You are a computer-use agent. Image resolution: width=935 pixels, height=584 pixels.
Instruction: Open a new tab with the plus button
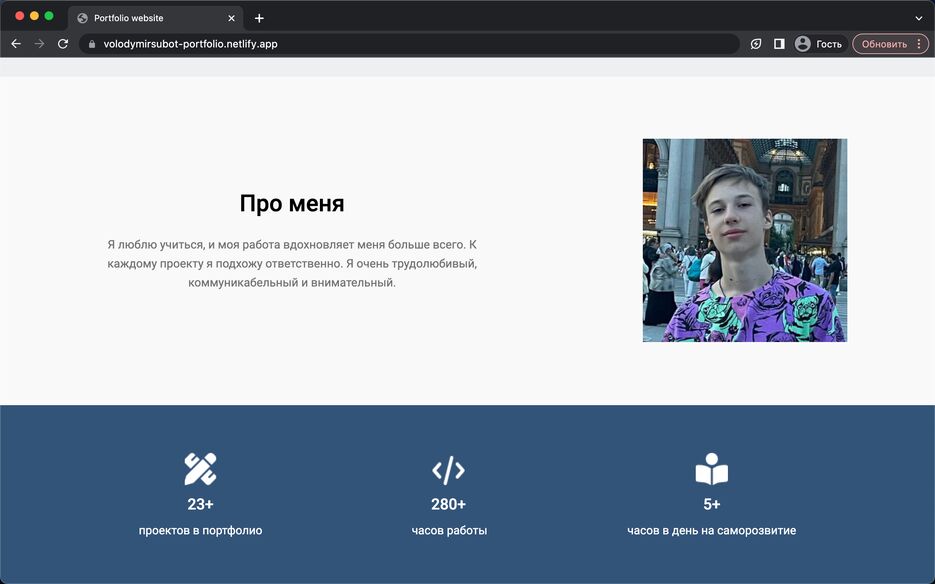coord(258,17)
